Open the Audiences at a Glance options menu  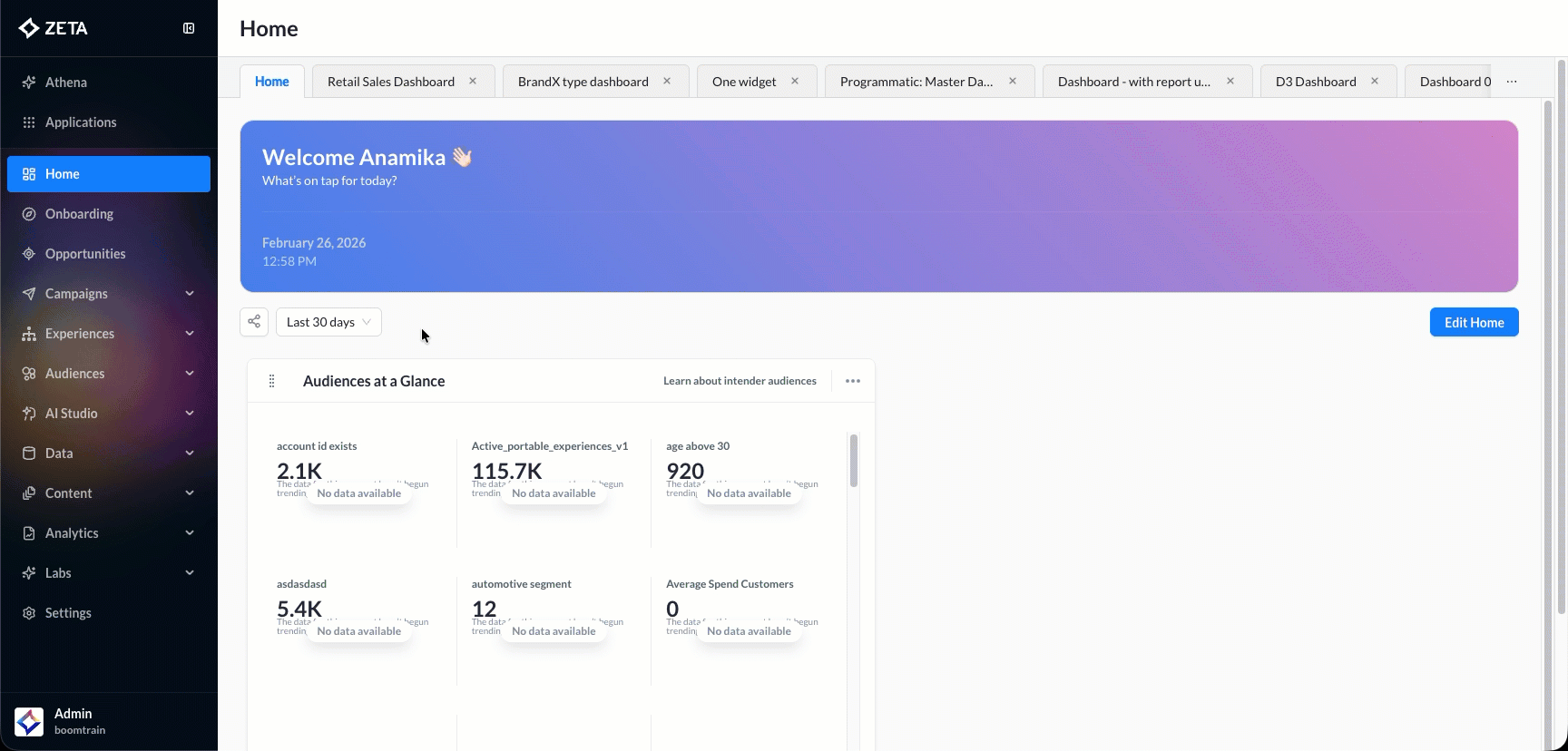[852, 381]
